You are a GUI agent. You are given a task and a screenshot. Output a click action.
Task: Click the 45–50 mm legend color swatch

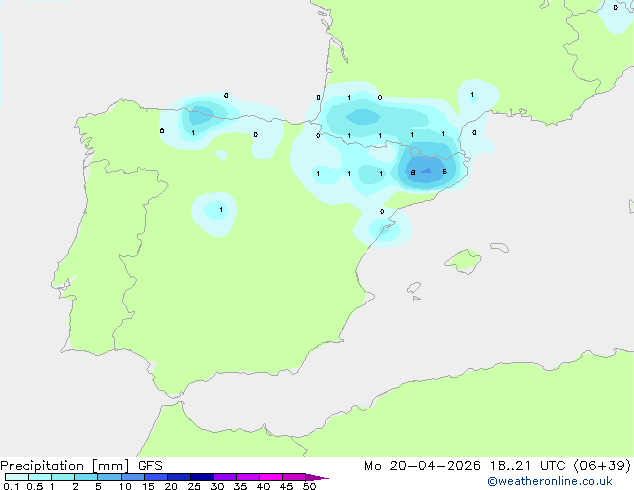(294, 477)
